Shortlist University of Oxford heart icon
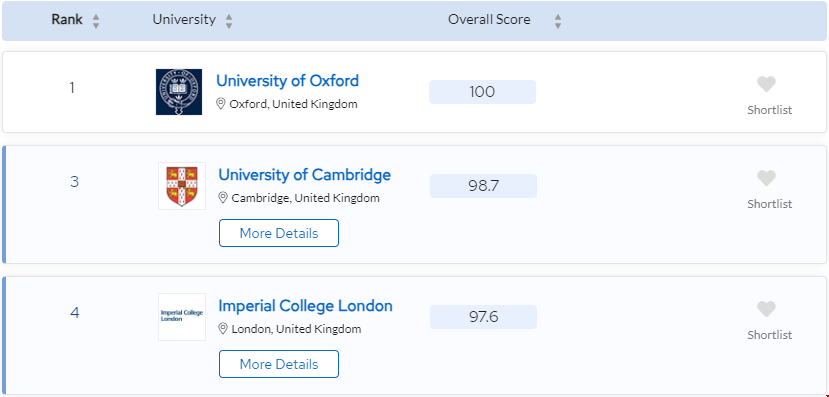The image size is (829, 397). point(766,84)
